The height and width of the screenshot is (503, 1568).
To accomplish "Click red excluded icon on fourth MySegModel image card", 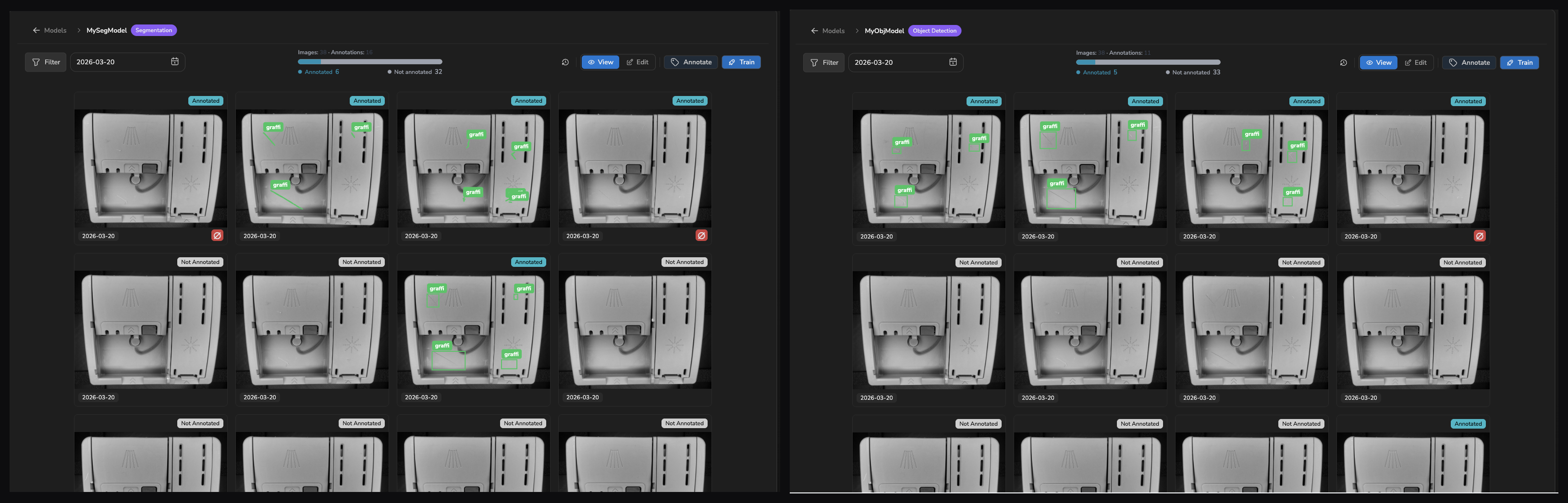I will (x=701, y=235).
